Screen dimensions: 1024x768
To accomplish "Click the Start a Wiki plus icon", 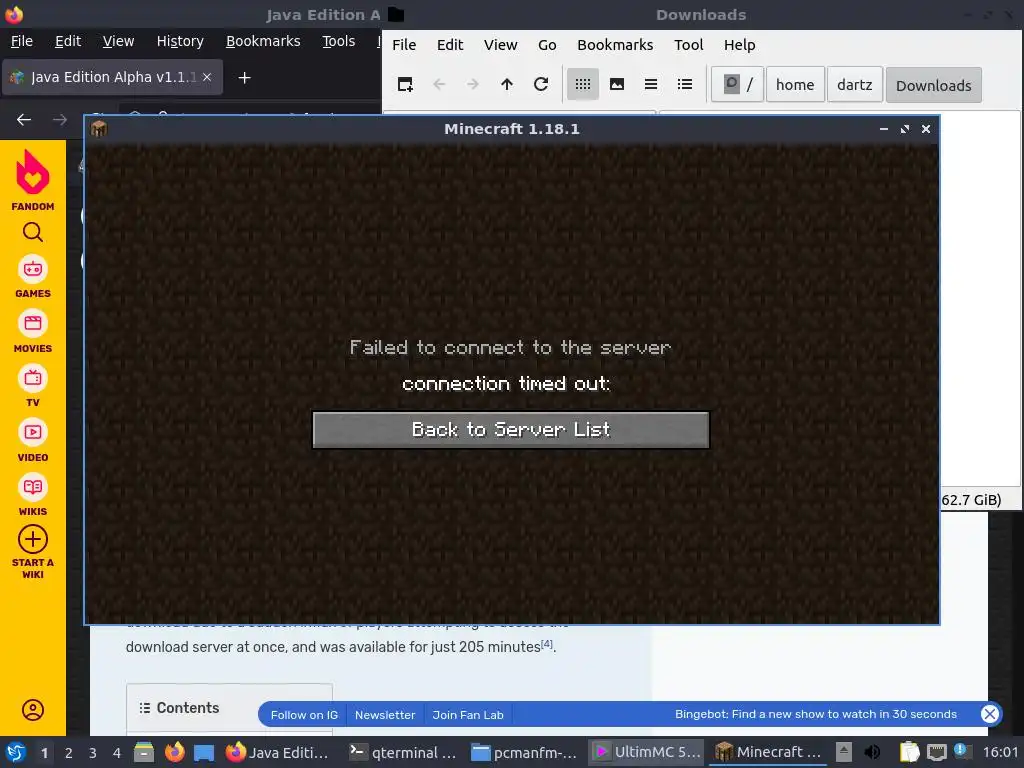I will click(x=33, y=539).
